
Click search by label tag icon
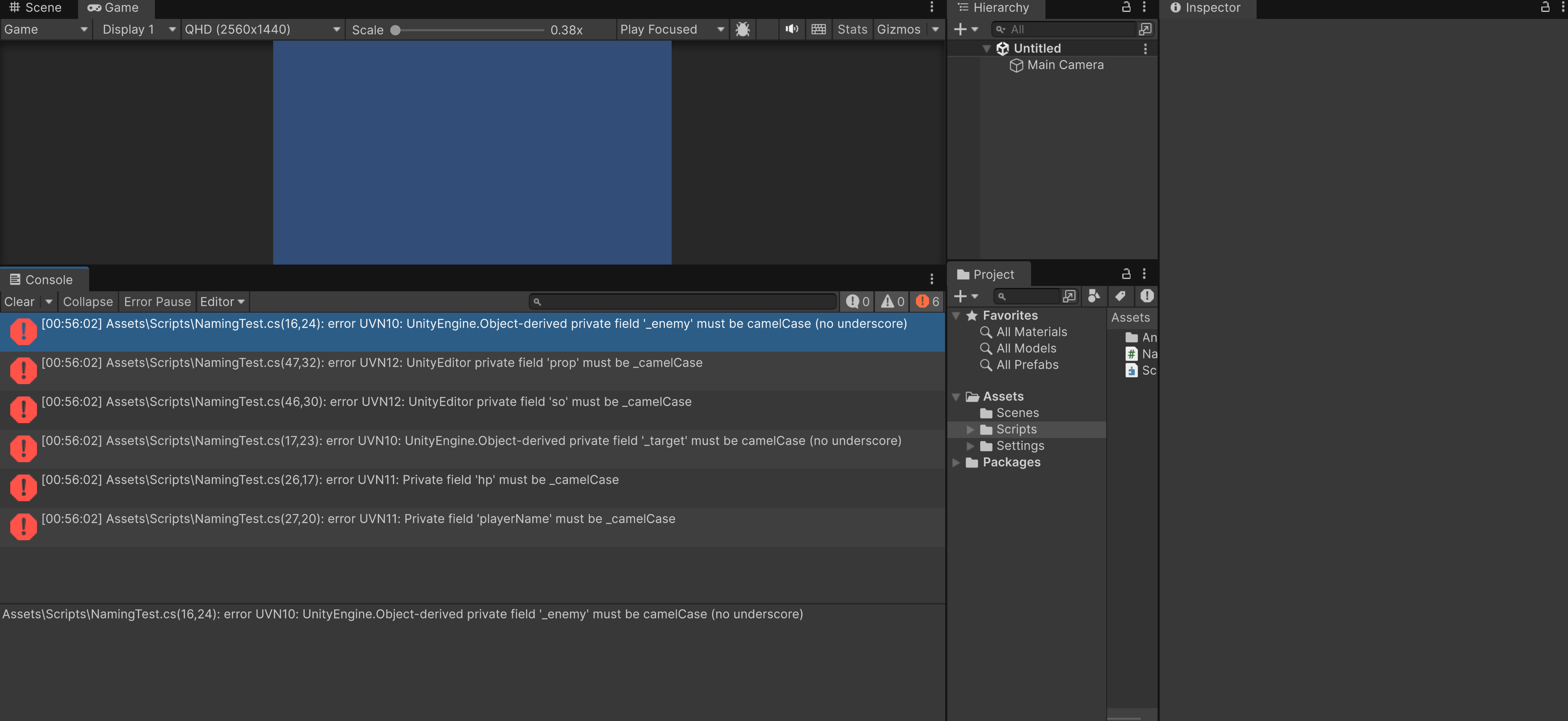pyautogui.click(x=1120, y=296)
